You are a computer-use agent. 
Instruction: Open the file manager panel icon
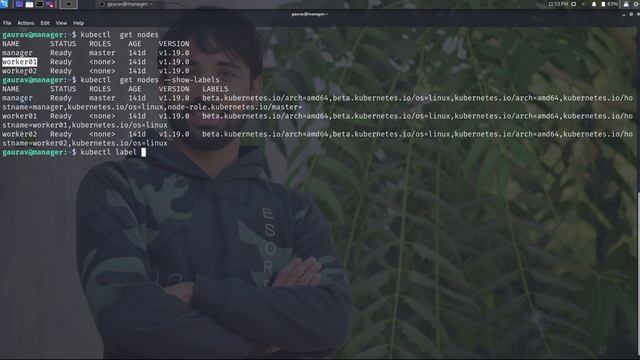pos(29,4)
